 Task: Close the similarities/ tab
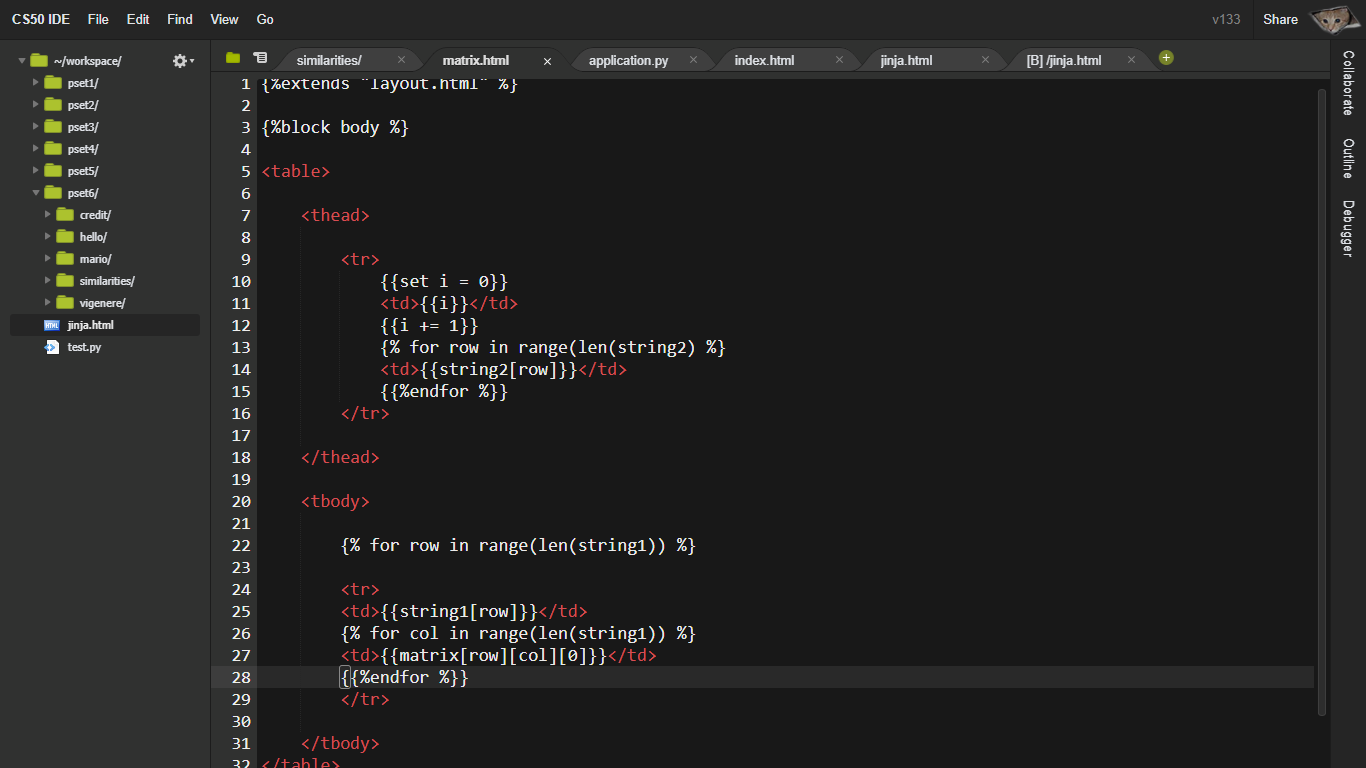402,60
